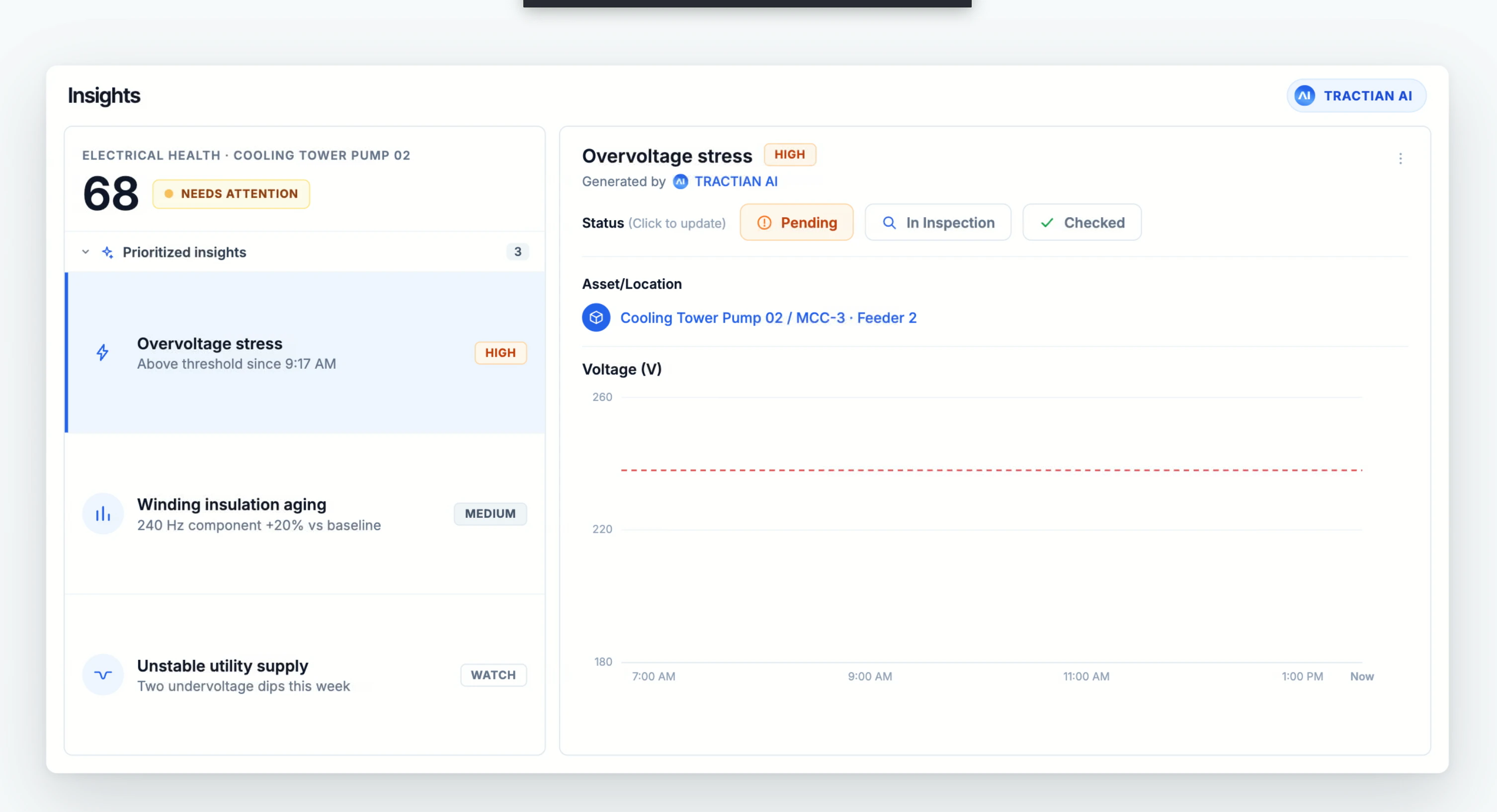Set status to In Inspection
Screen dimensions: 1497x812
[x=937, y=223]
